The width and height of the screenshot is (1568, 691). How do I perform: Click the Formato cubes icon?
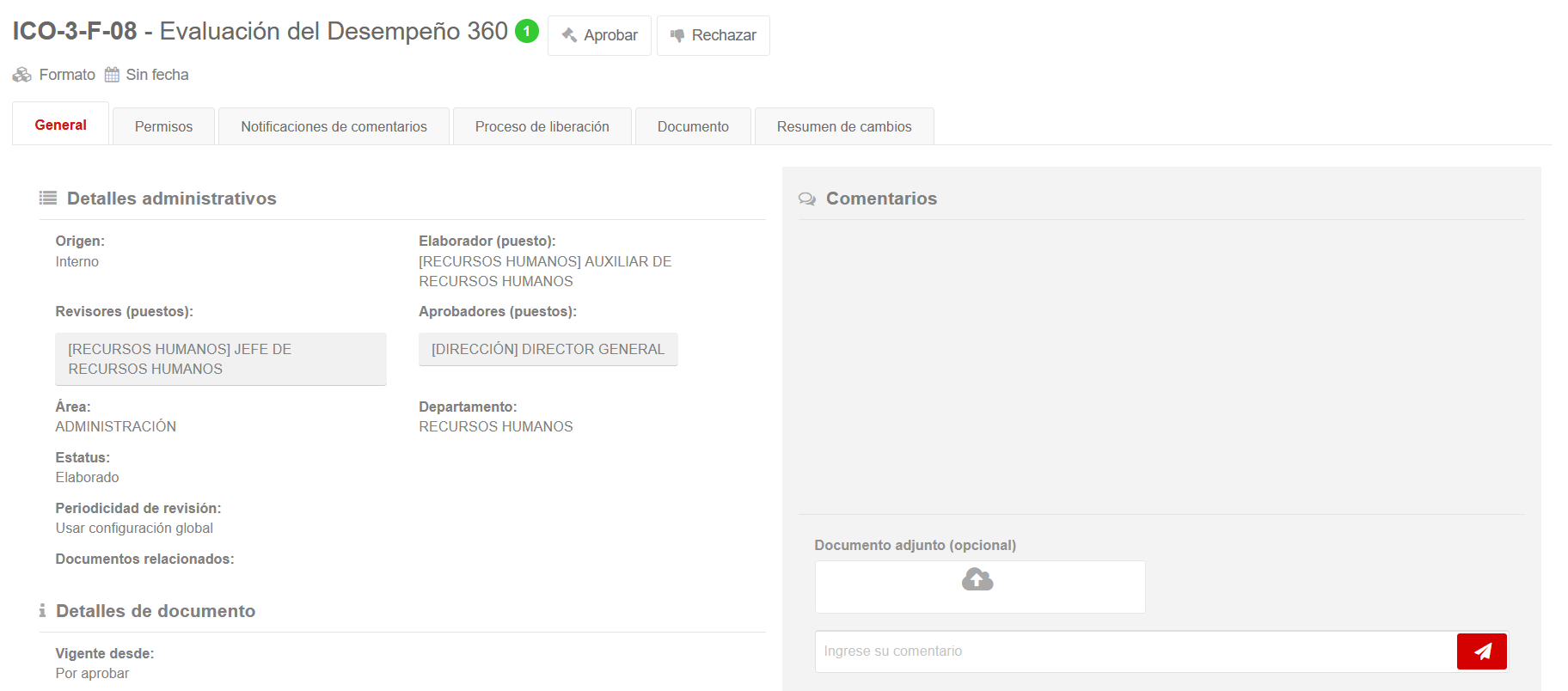[22, 75]
